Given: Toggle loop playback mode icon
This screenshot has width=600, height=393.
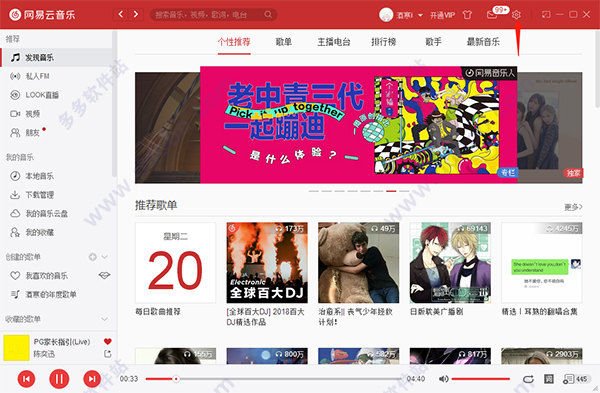Looking at the screenshot, I should point(528,379).
